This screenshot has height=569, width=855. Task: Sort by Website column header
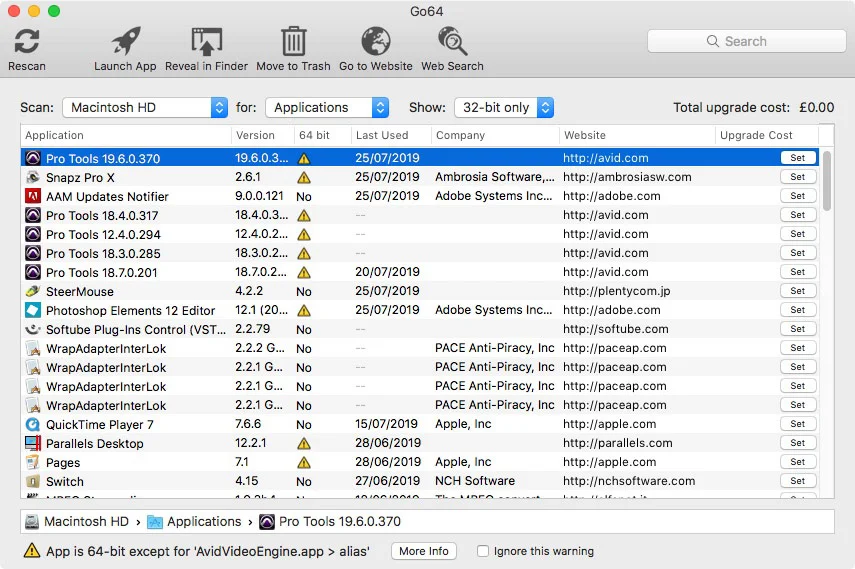[x=637, y=135]
